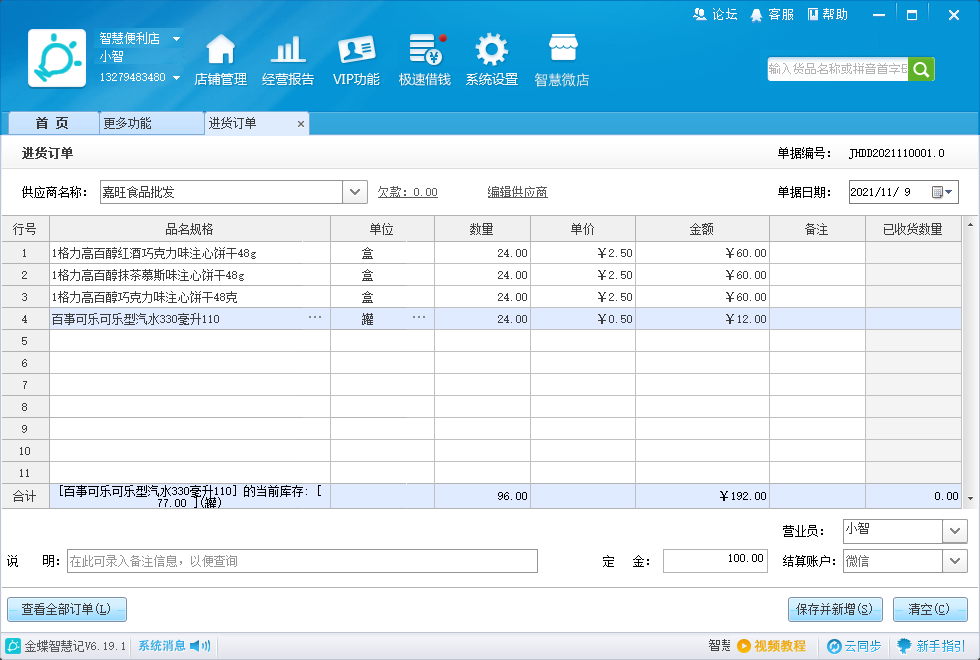Screen dimensions: 980x660
Task: Click the 单位 column header
Action: (x=382, y=229)
